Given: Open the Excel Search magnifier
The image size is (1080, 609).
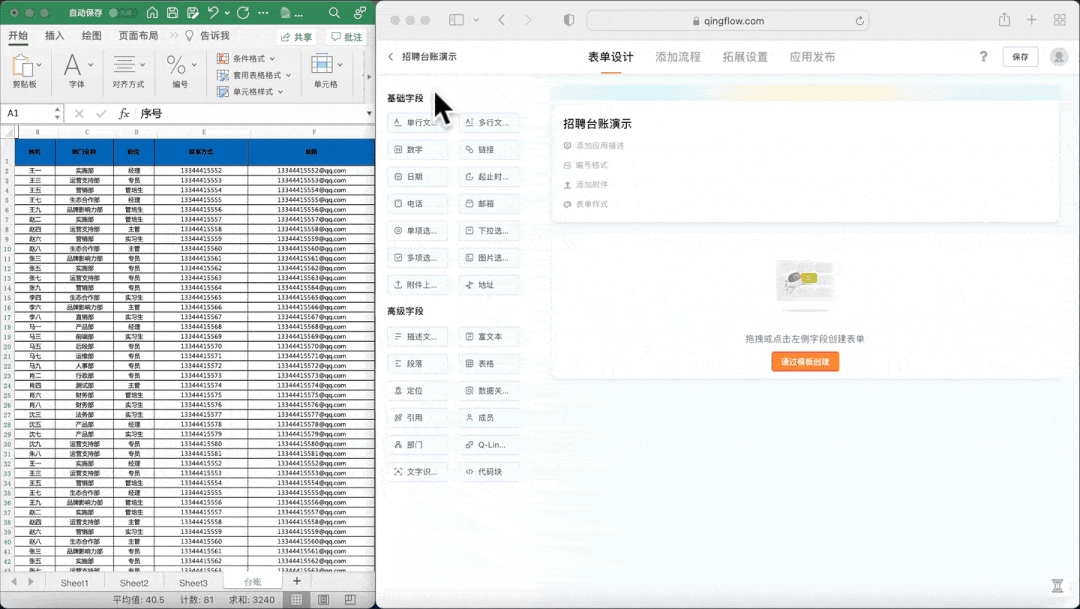Looking at the screenshot, I should click(334, 12).
